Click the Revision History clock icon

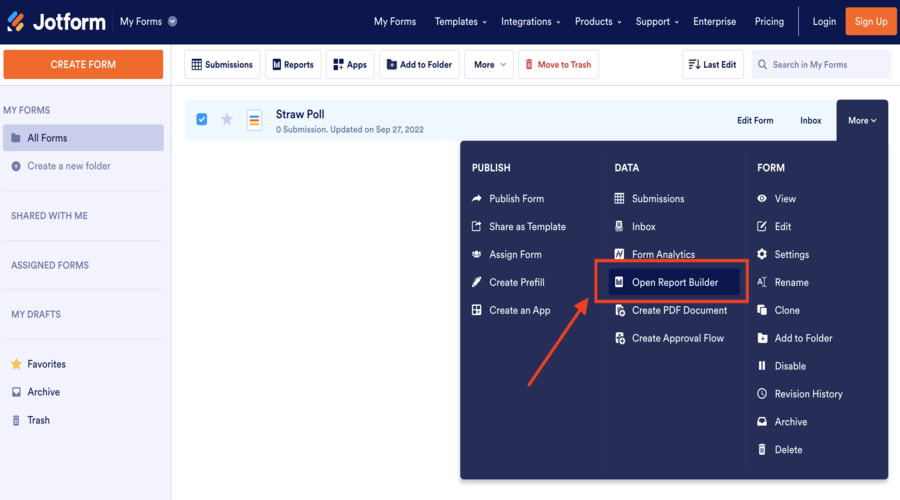[762, 394]
